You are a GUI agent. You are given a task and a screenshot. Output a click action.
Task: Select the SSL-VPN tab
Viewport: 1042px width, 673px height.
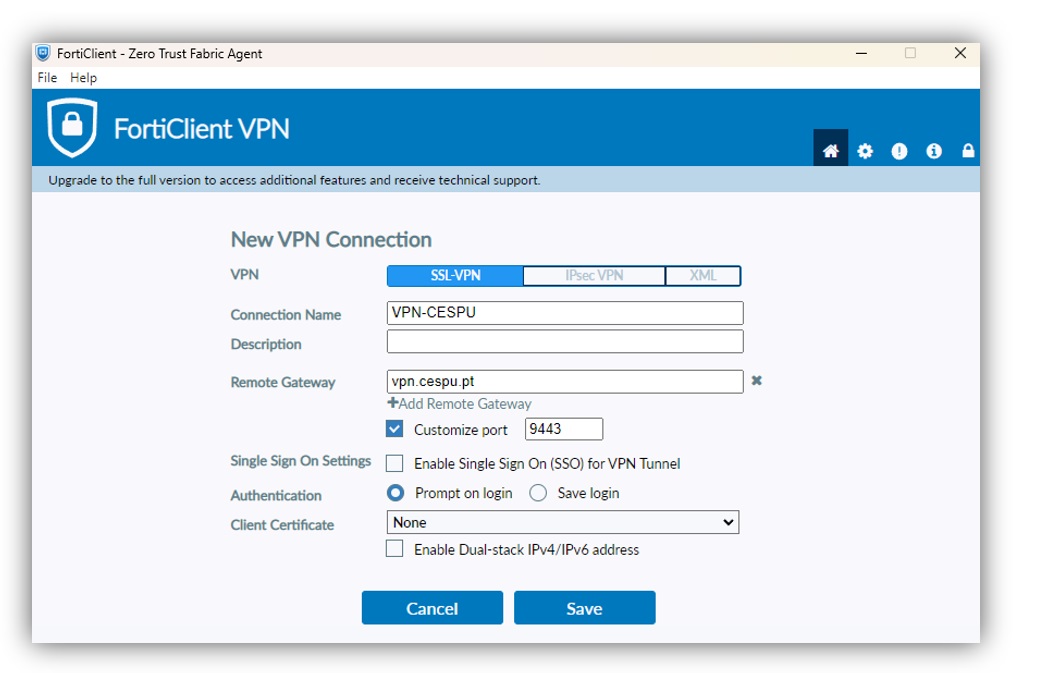tap(455, 276)
